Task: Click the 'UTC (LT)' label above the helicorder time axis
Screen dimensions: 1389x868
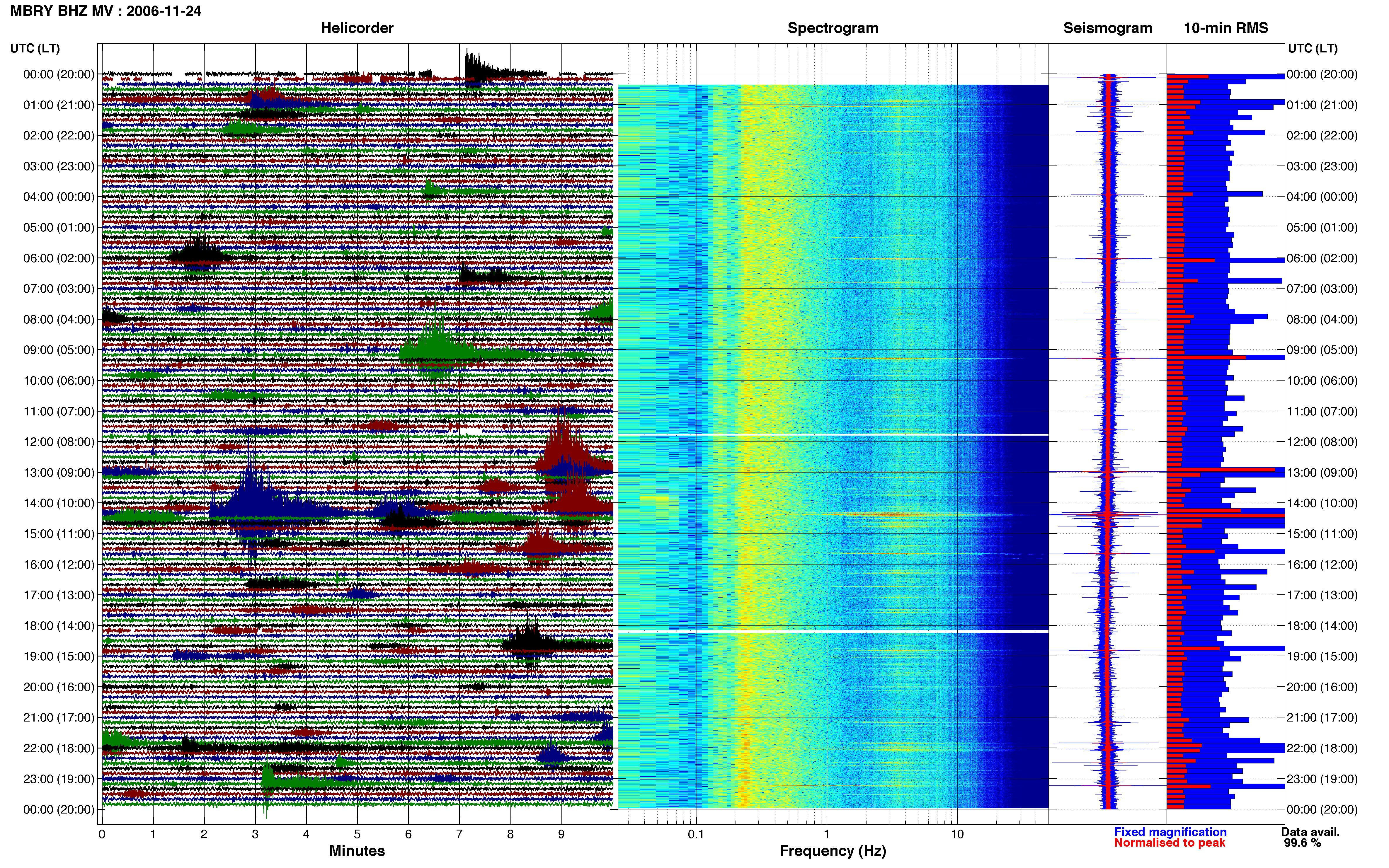Action: click(x=35, y=48)
